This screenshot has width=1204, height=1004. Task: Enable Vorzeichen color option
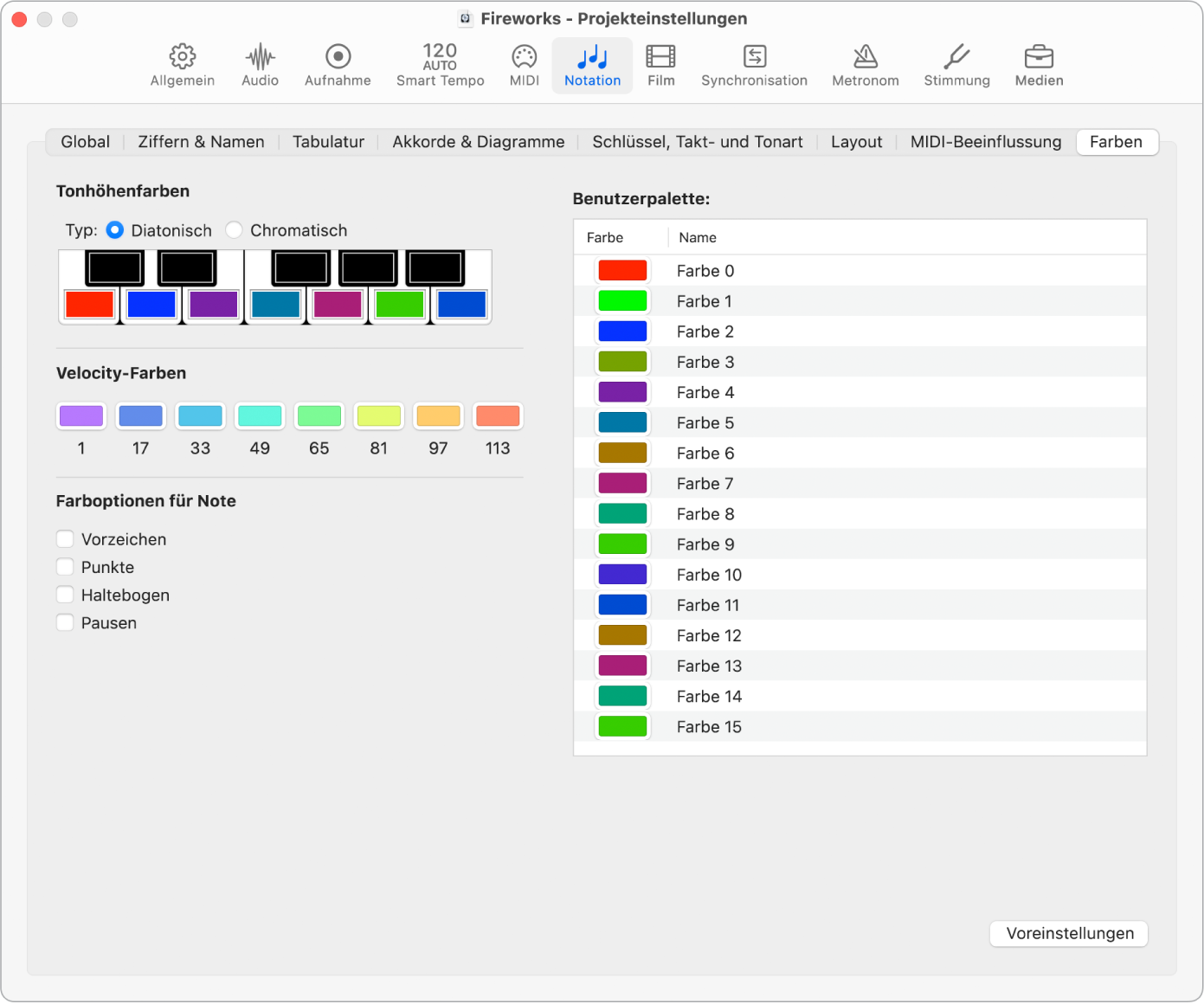(65, 539)
